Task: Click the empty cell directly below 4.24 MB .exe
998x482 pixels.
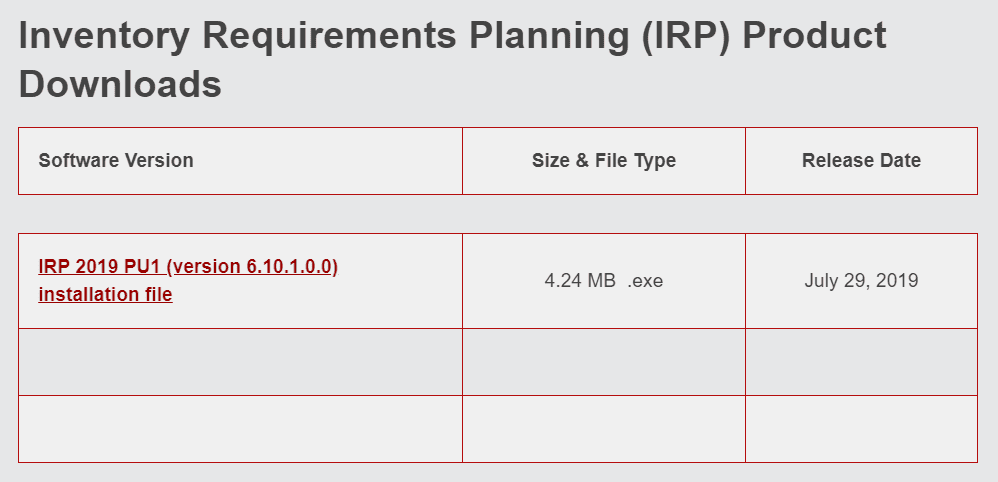Action: pos(604,362)
